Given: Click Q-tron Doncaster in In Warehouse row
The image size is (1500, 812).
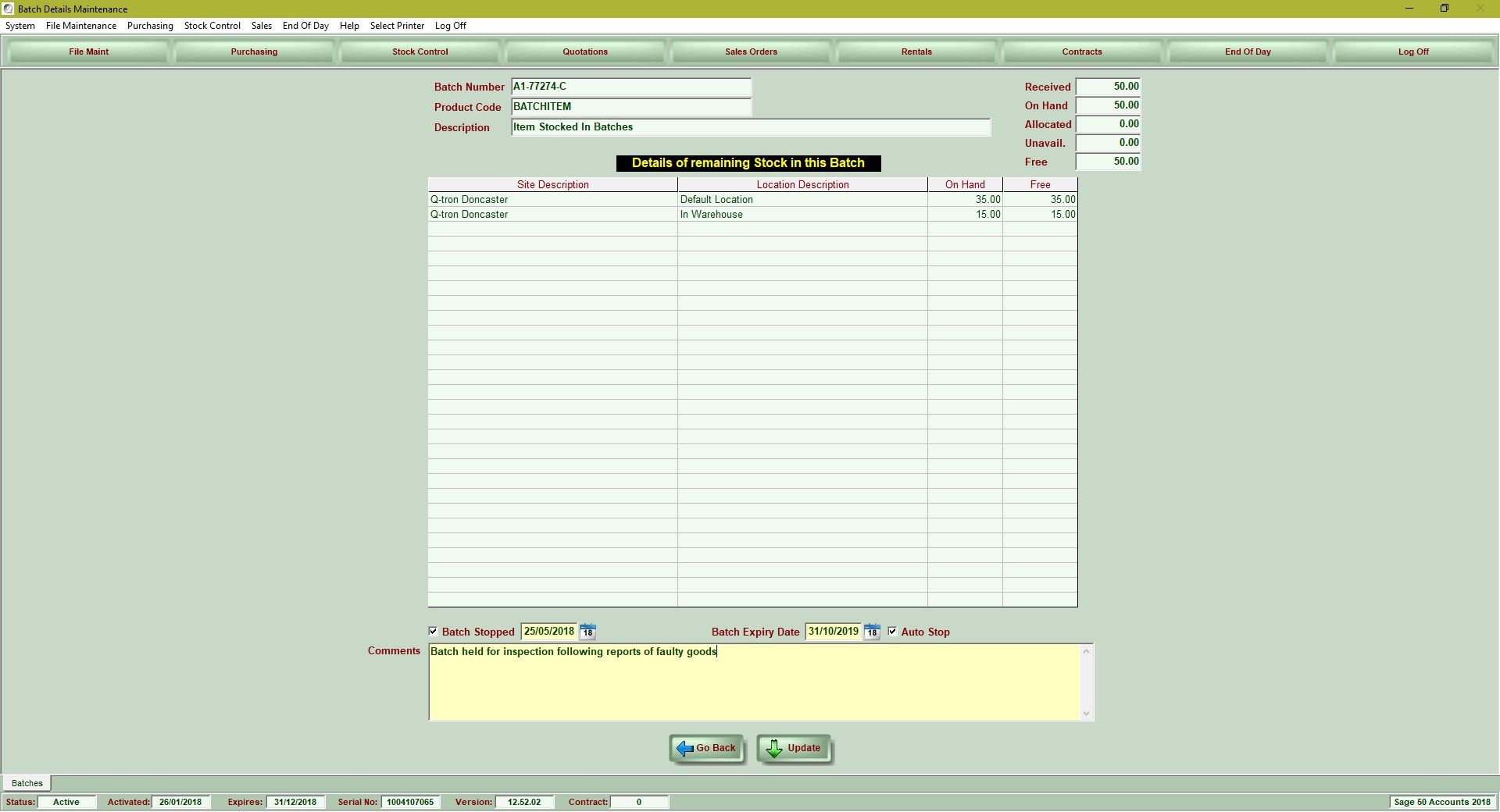Looking at the screenshot, I should (470, 215).
